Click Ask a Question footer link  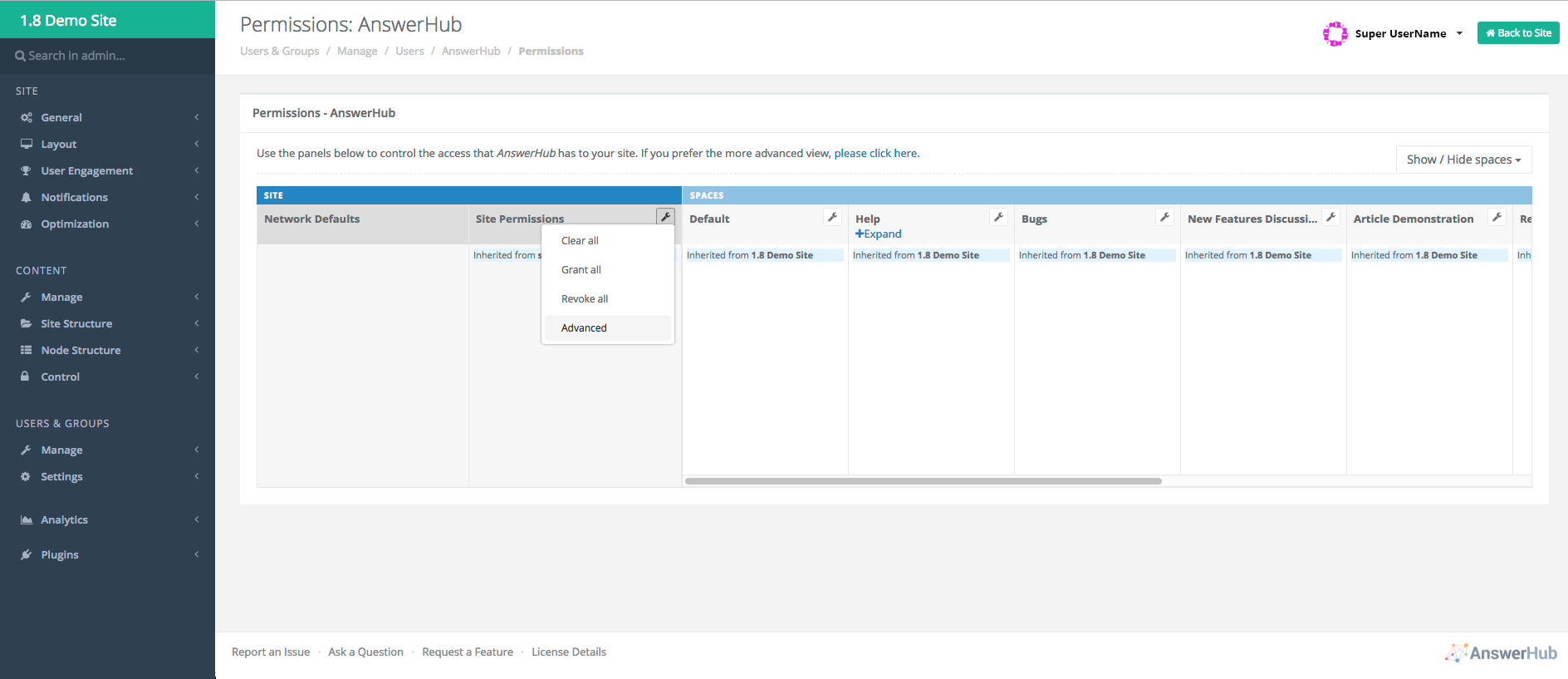pyautogui.click(x=365, y=652)
